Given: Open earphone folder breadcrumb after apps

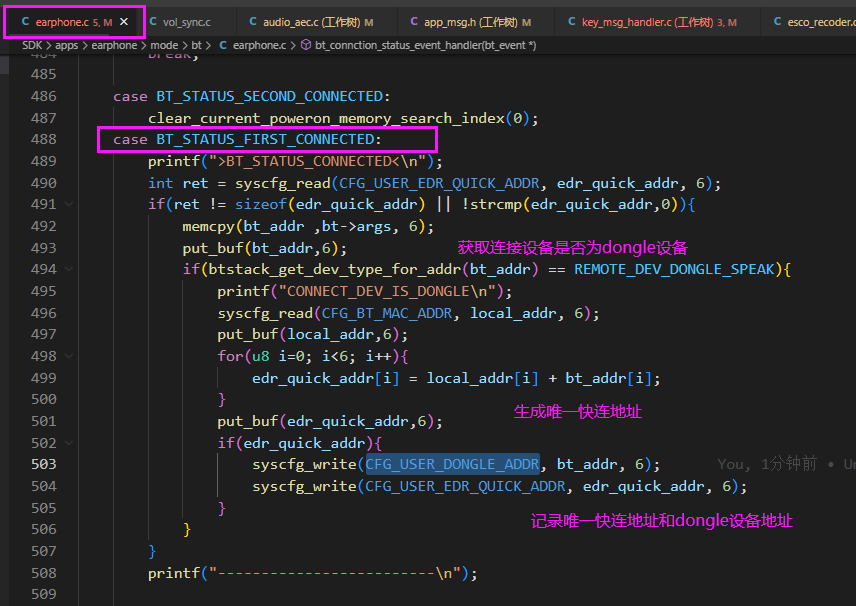Looking at the screenshot, I should pos(114,45).
